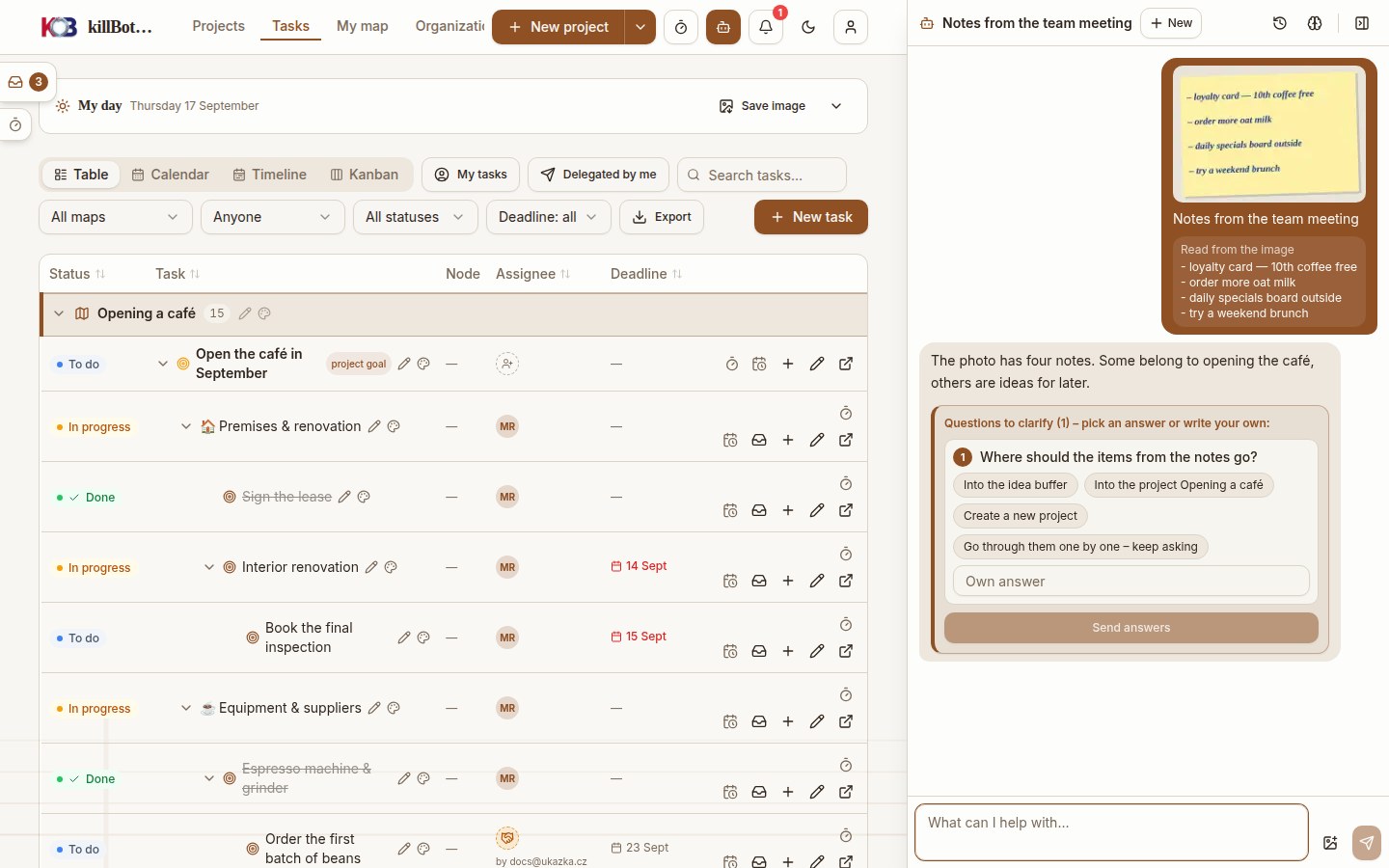Start the timer for Interior renovation

pyautogui.click(x=846, y=554)
